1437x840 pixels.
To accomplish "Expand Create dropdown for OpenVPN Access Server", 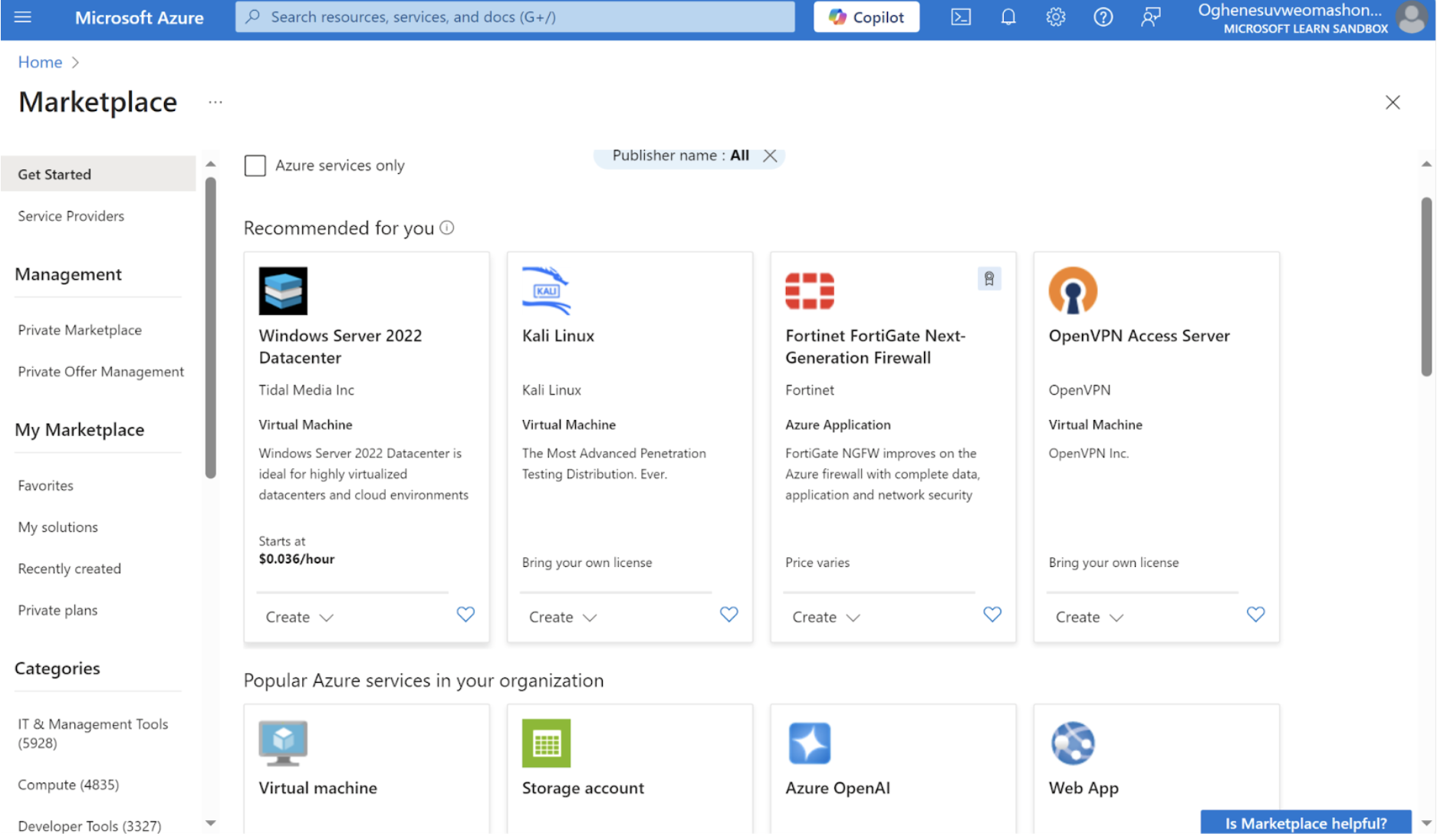I will pyautogui.click(x=1089, y=617).
